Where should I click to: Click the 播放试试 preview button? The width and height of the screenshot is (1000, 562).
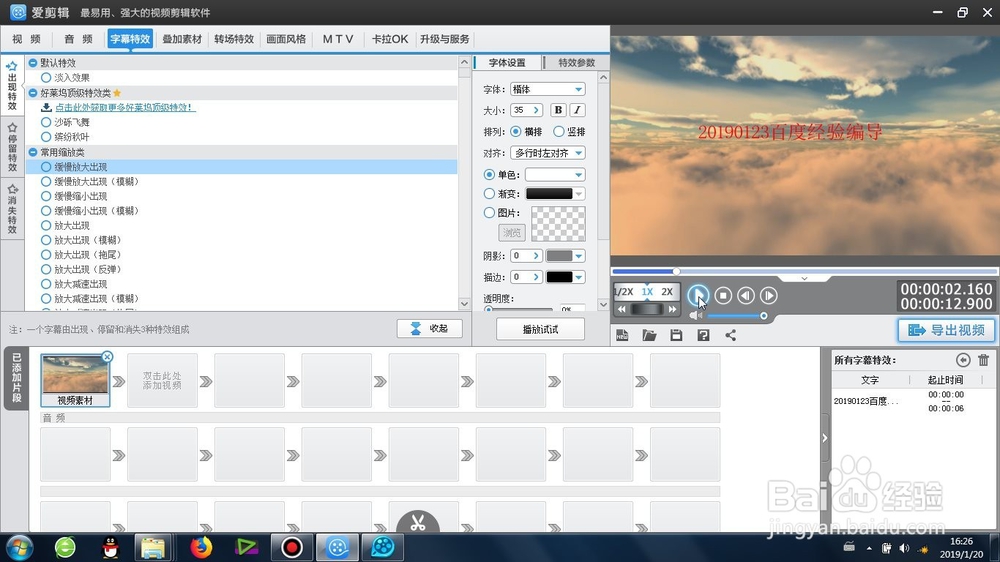[540, 329]
